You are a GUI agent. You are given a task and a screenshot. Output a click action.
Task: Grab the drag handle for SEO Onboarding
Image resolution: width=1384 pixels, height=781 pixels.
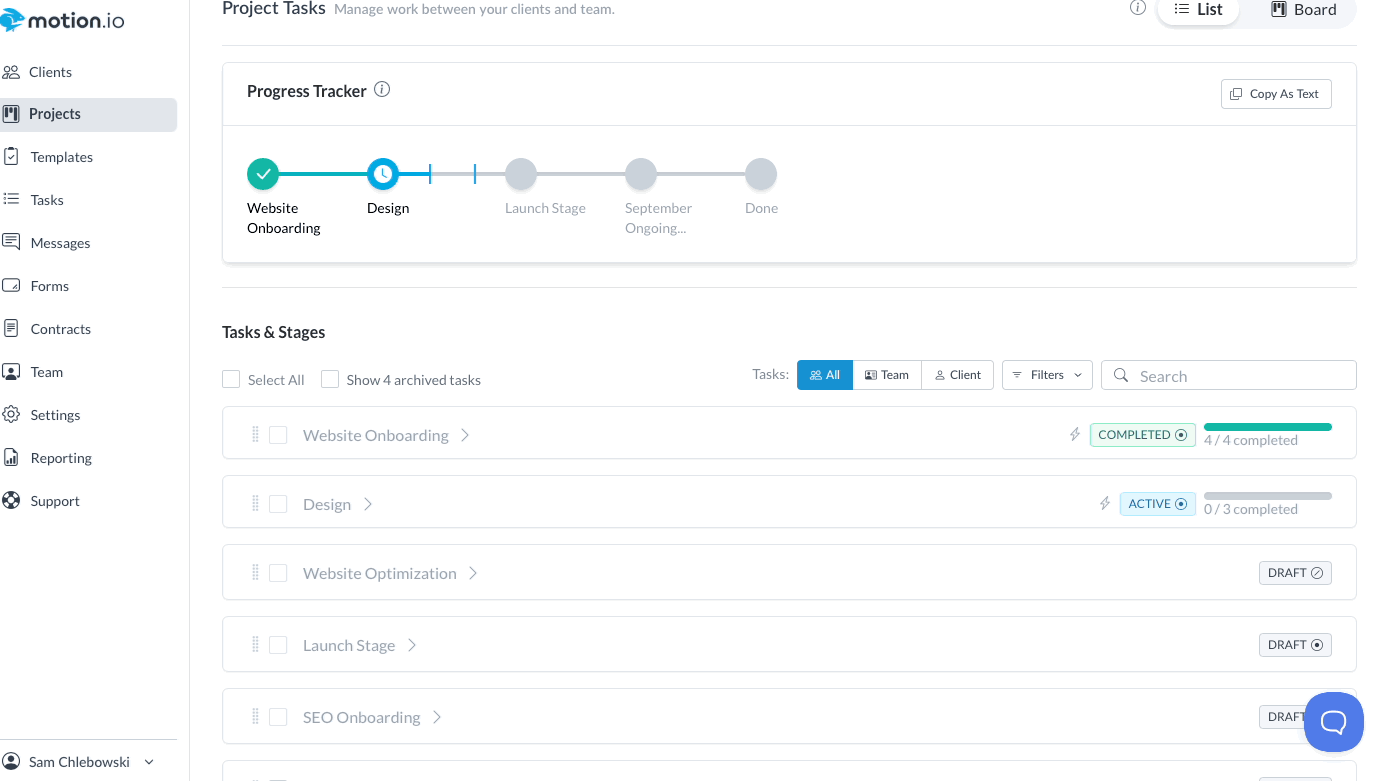(x=255, y=717)
